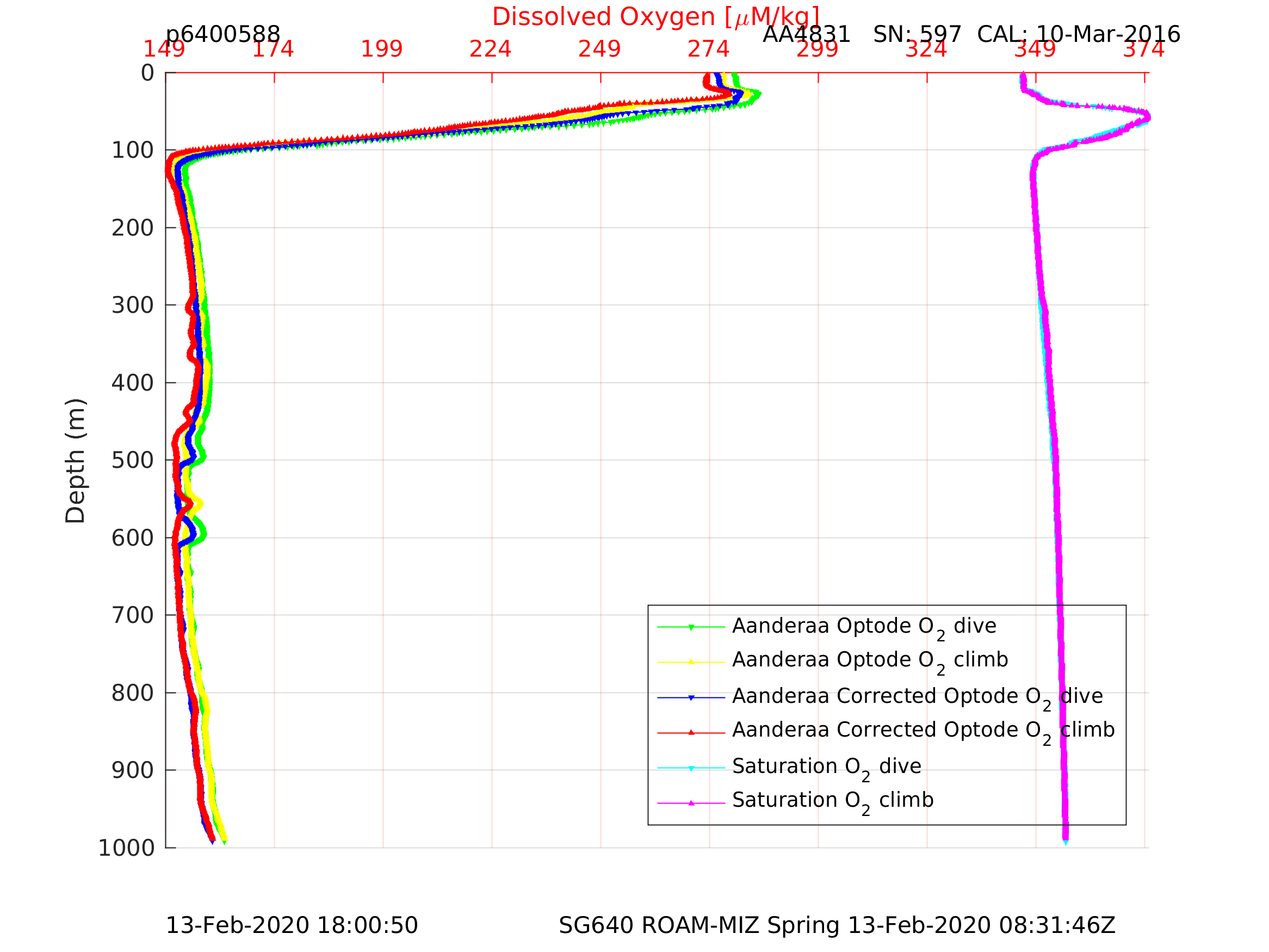Click the blue Corrected Optode dive legend swatch

tap(691, 697)
